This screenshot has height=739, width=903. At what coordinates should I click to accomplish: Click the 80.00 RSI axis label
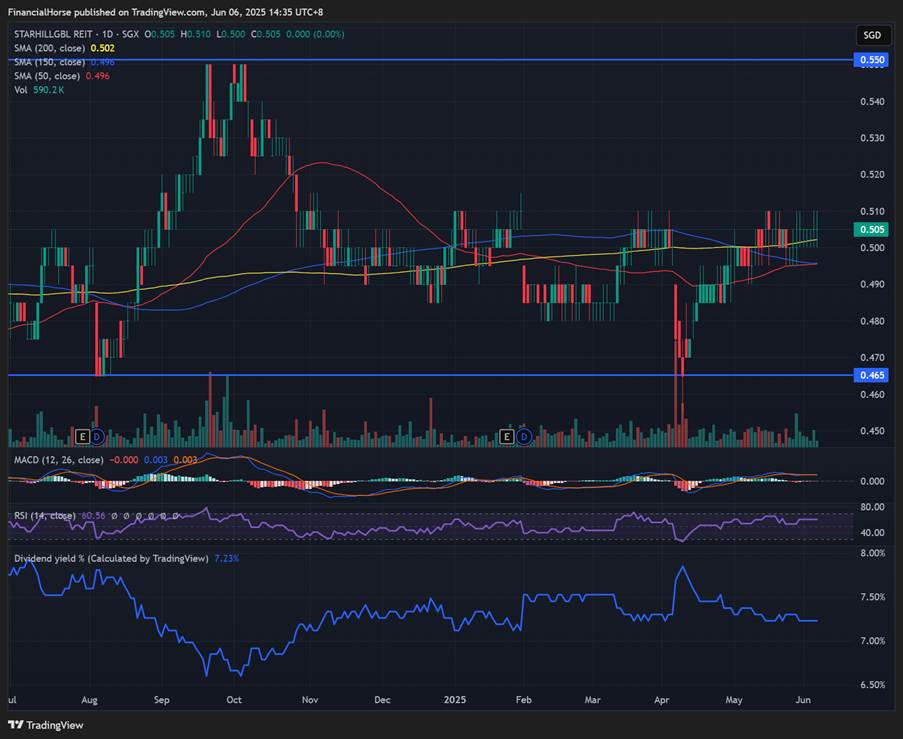tap(872, 507)
